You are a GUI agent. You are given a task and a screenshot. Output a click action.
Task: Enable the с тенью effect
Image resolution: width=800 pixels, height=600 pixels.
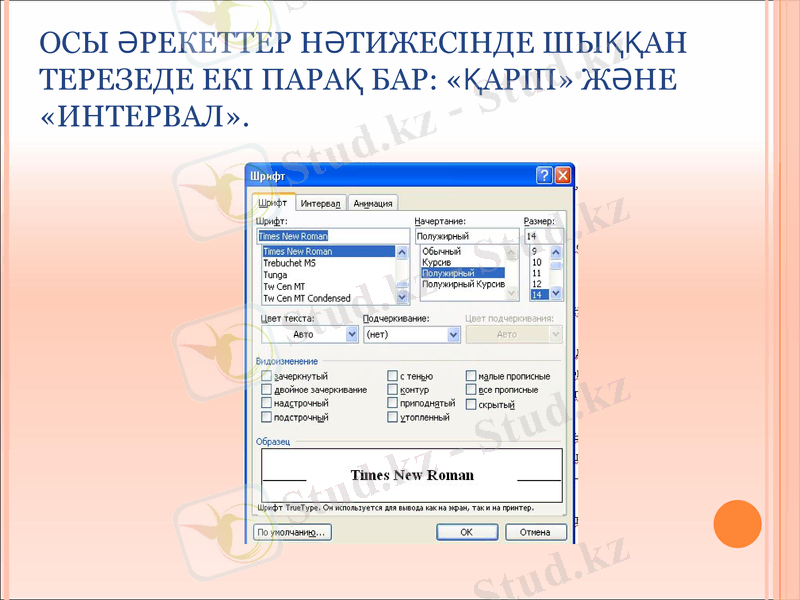click(x=394, y=375)
